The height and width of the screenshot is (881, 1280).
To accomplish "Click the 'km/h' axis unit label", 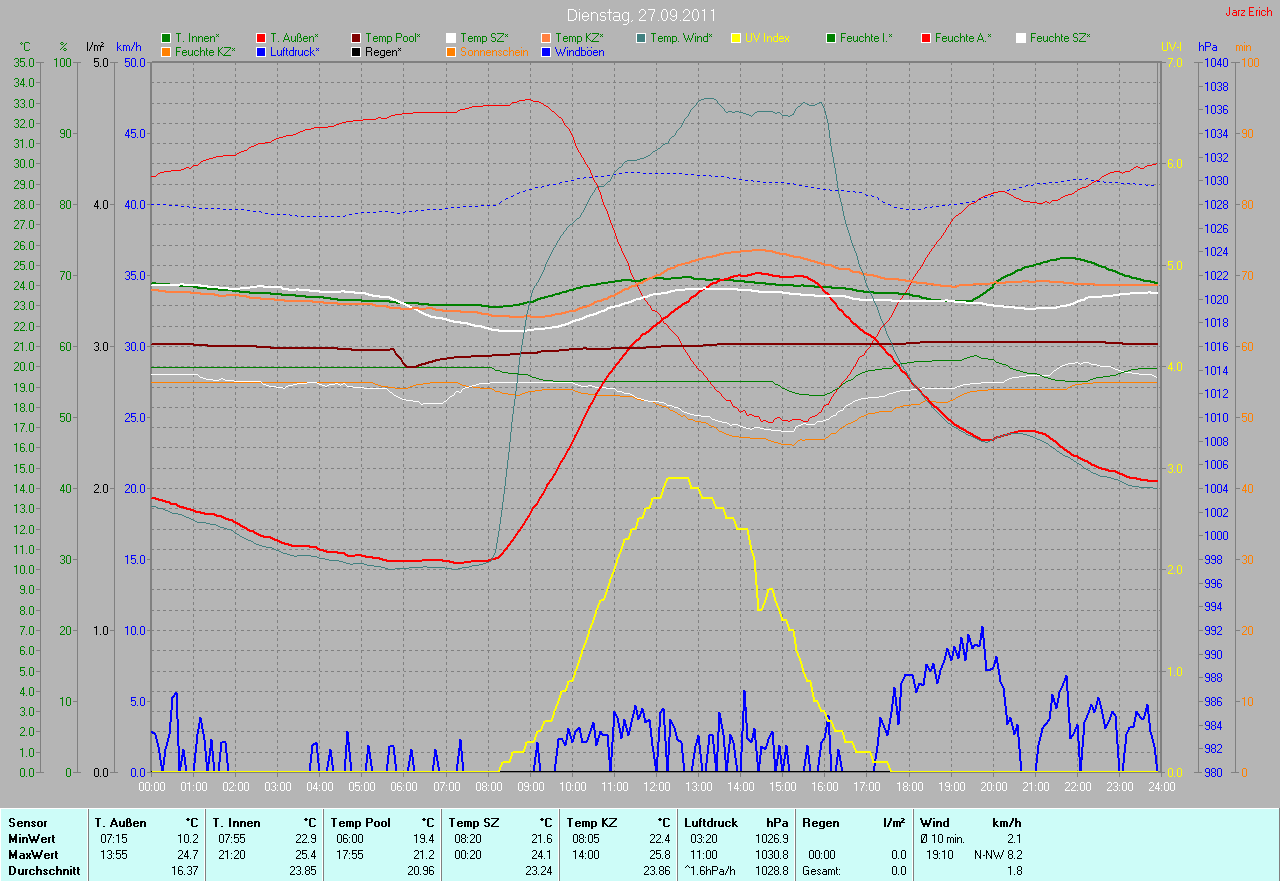I will 129,47.
